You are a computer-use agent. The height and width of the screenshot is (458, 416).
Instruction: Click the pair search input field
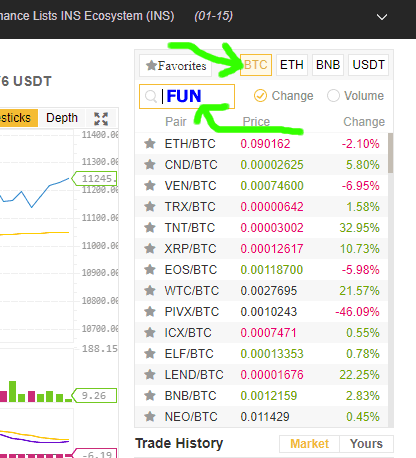(187, 96)
